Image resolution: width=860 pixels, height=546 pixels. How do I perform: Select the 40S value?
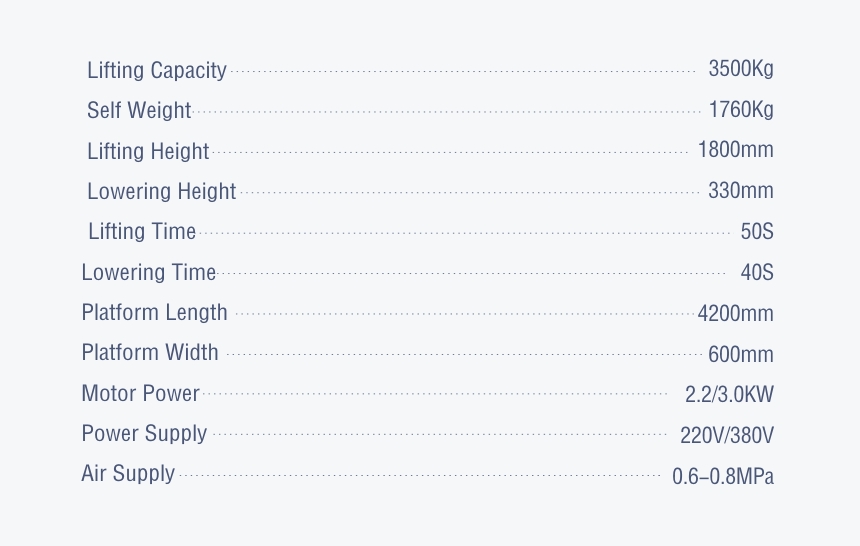coord(757,272)
